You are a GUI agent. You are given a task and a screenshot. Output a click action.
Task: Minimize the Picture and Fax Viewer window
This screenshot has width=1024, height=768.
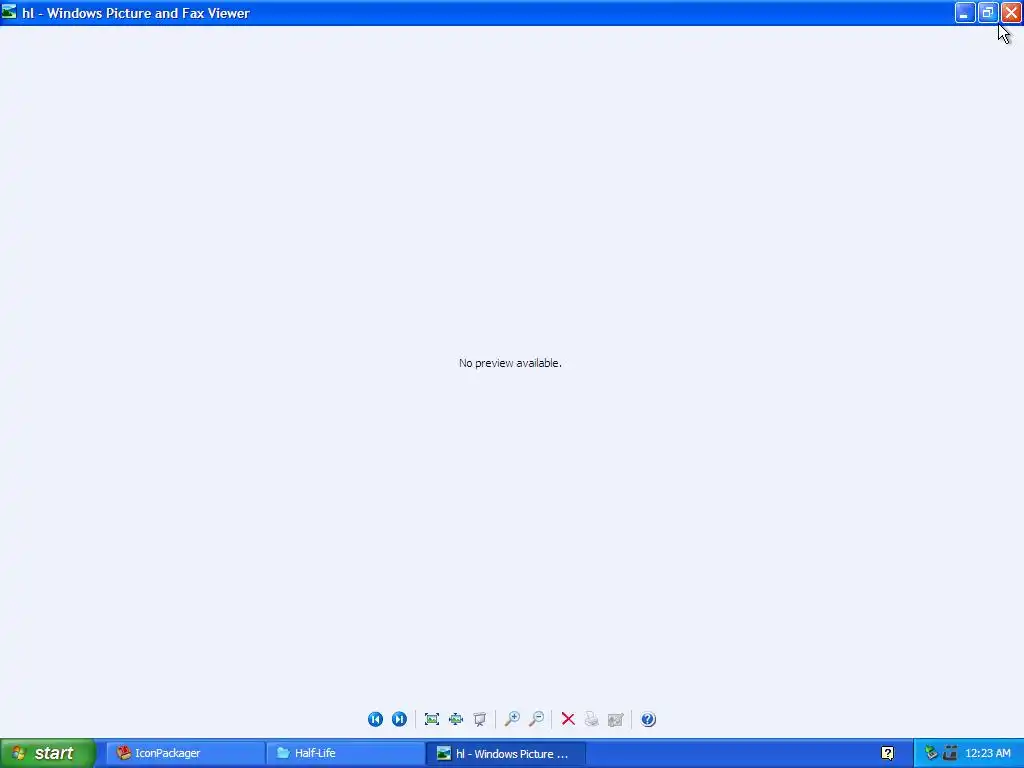[x=965, y=12]
